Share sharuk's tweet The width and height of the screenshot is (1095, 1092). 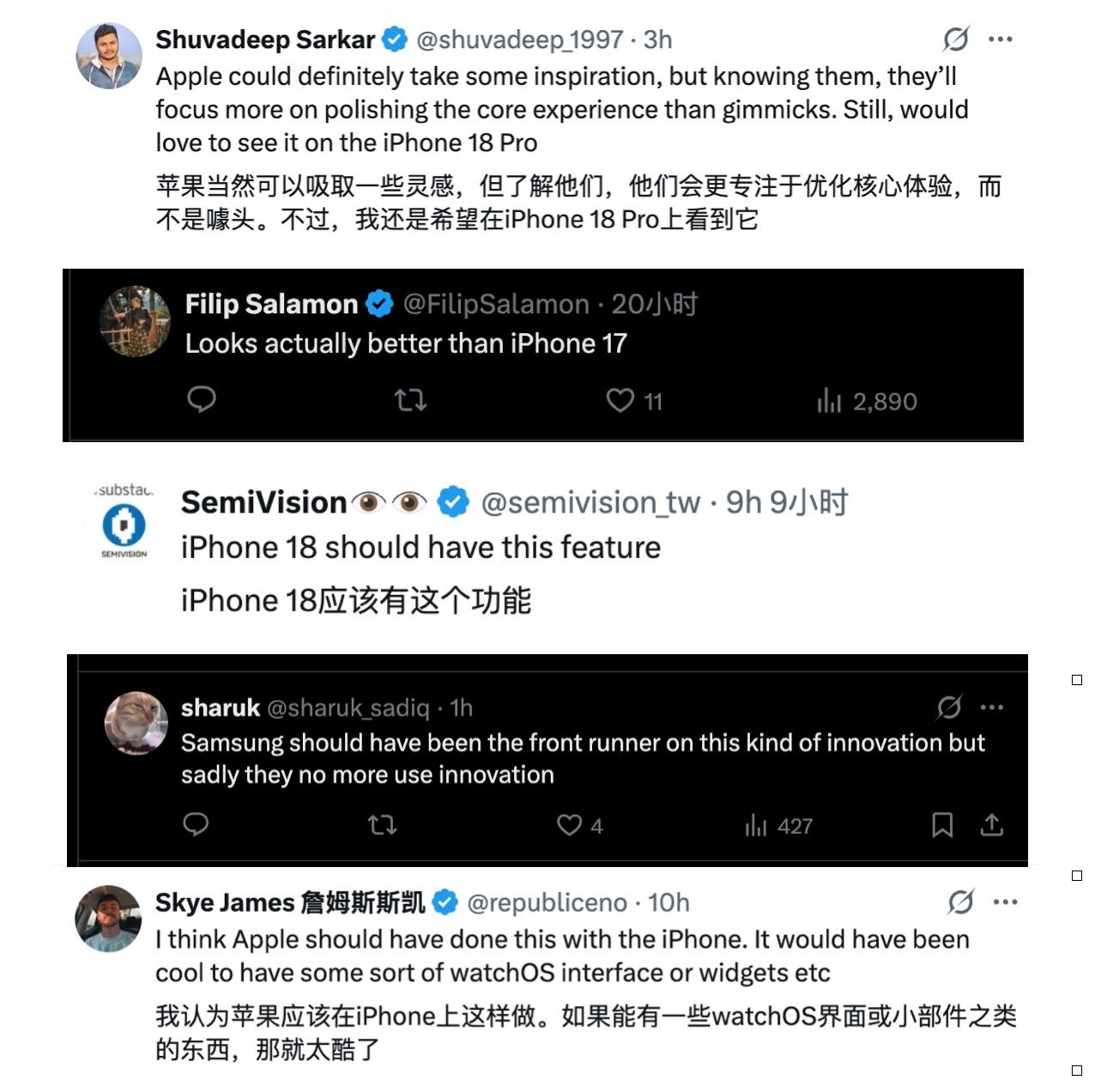991,825
